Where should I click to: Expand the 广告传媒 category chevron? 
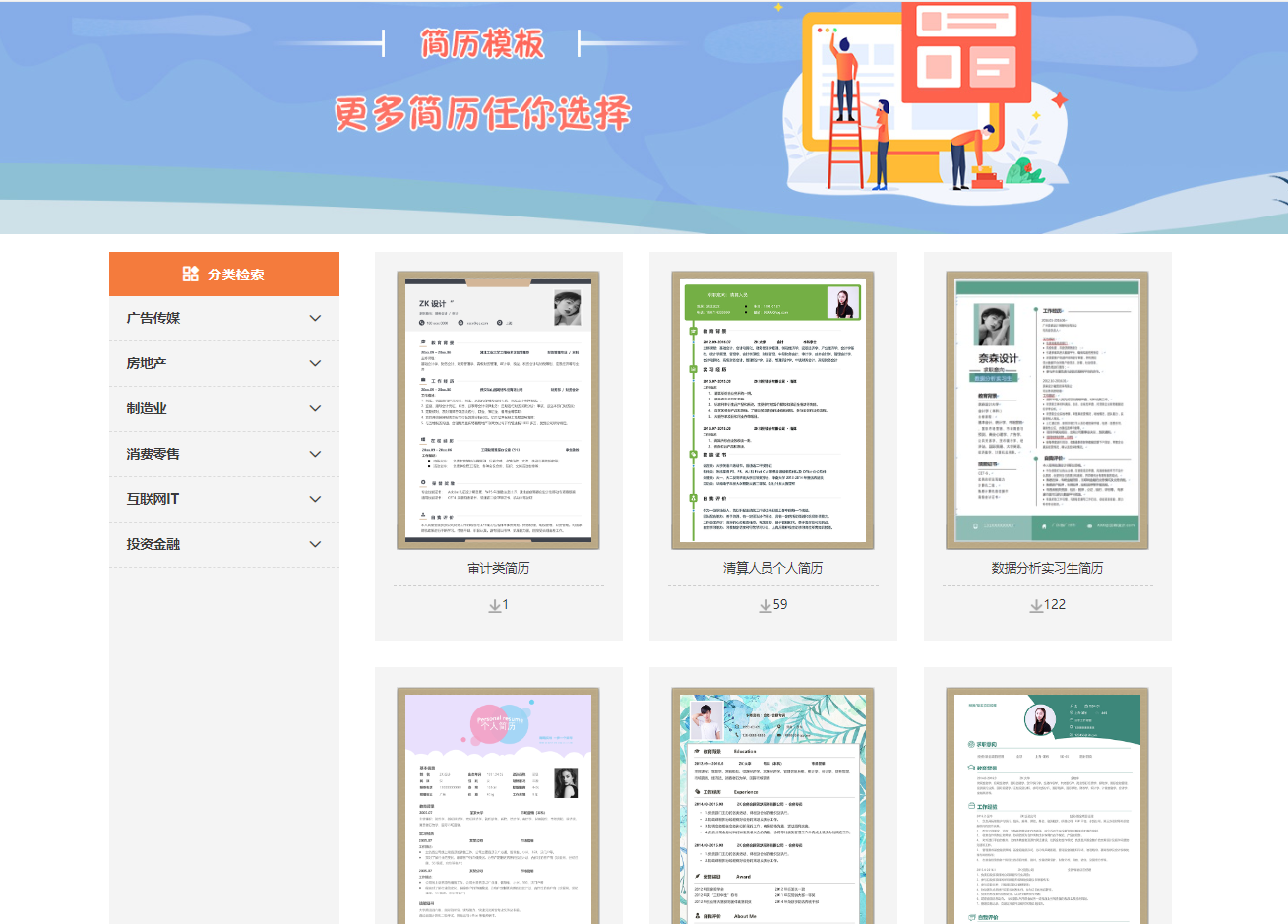(x=315, y=318)
